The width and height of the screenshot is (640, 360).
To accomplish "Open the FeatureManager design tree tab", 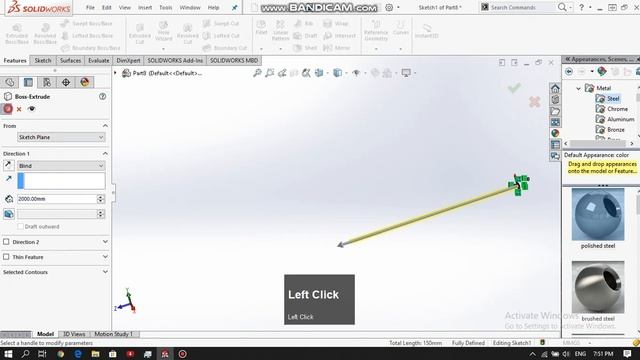I will (10, 82).
